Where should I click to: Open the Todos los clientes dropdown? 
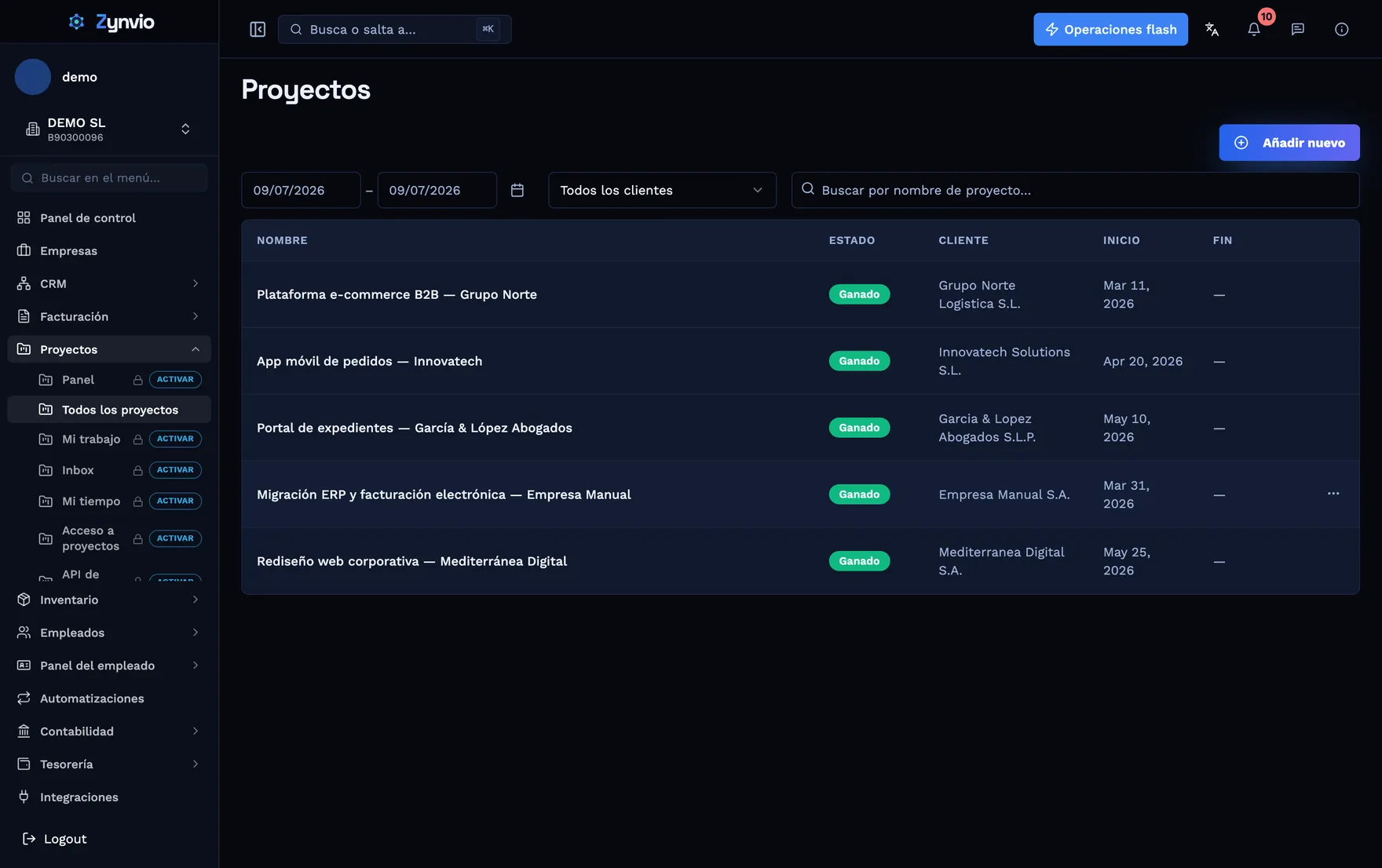click(x=662, y=190)
